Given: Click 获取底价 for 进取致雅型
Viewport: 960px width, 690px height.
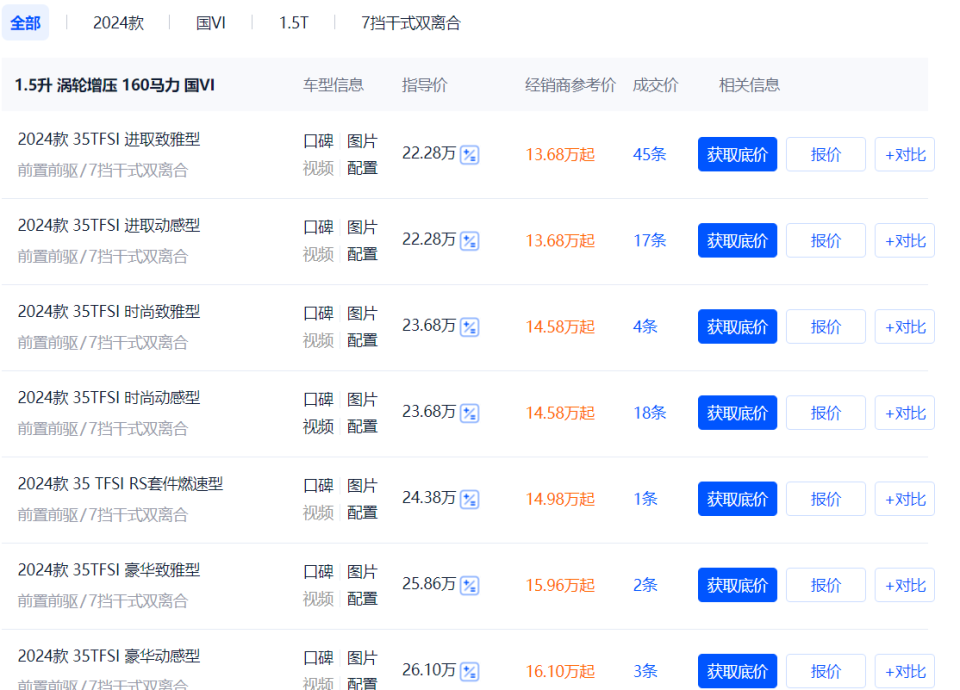Looking at the screenshot, I should tap(737, 154).
